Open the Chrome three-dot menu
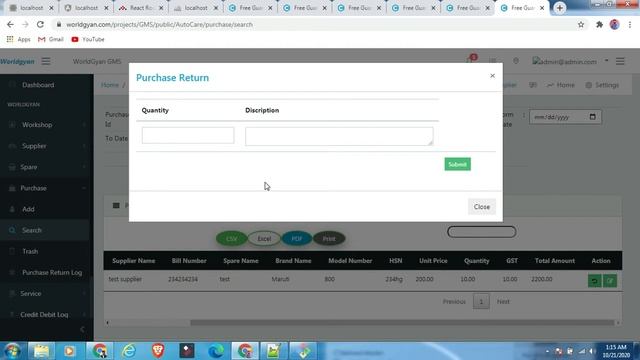Image resolution: width=640 pixels, height=360 pixels. (x=630, y=24)
